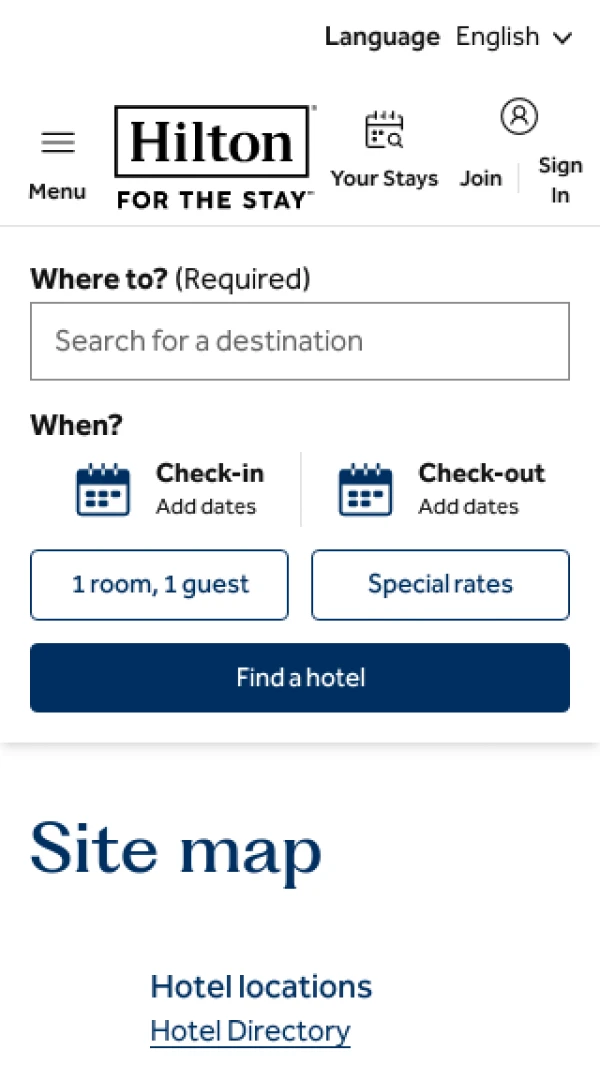Click Add dates under Check-out
Image resolution: width=600 pixels, height=1065 pixels.
[x=468, y=507]
